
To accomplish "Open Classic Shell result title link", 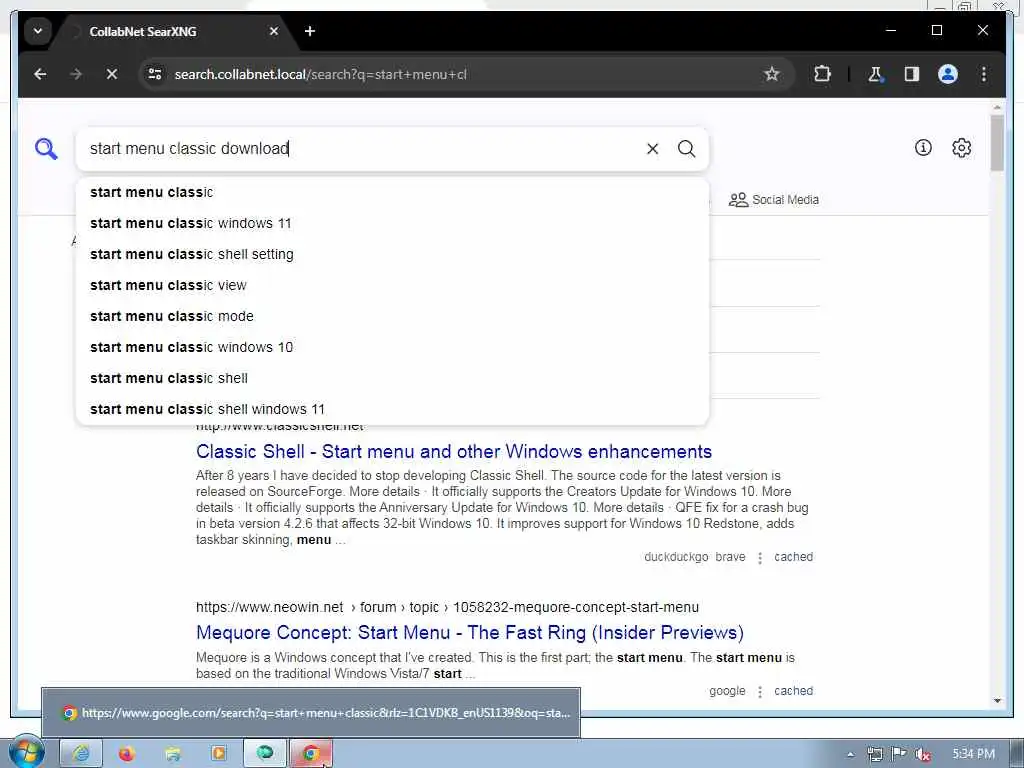I will pos(454,451).
